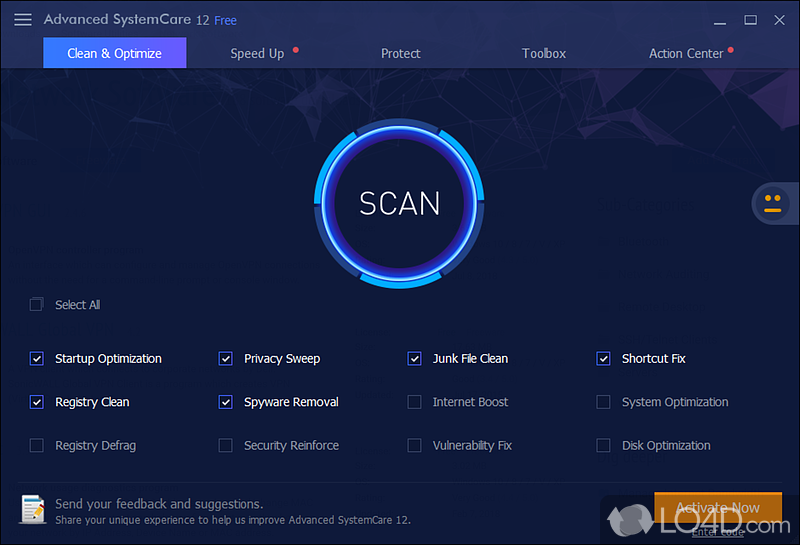The image size is (800, 545).
Task: Click the Activate Now button
Action: click(718, 508)
